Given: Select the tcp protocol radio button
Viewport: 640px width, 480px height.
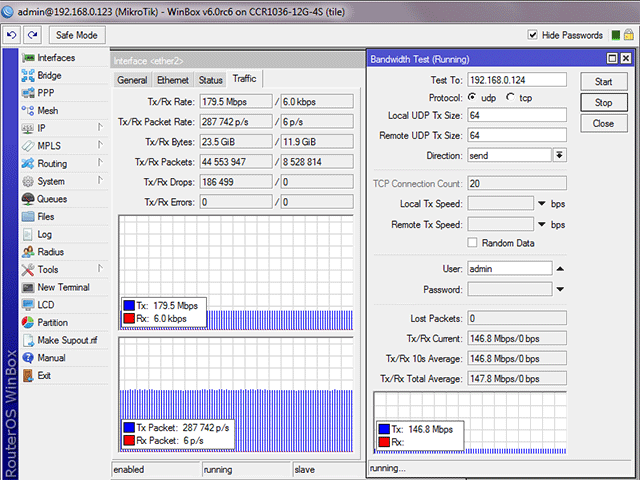Looking at the screenshot, I should pyautogui.click(x=510, y=98).
